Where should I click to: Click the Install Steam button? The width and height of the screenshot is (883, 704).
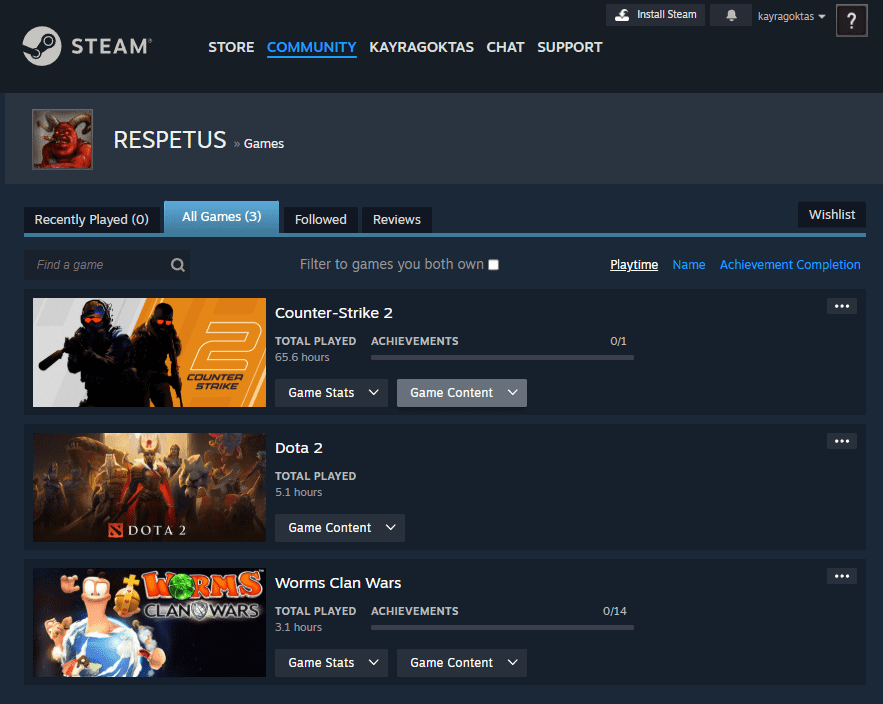pos(655,15)
